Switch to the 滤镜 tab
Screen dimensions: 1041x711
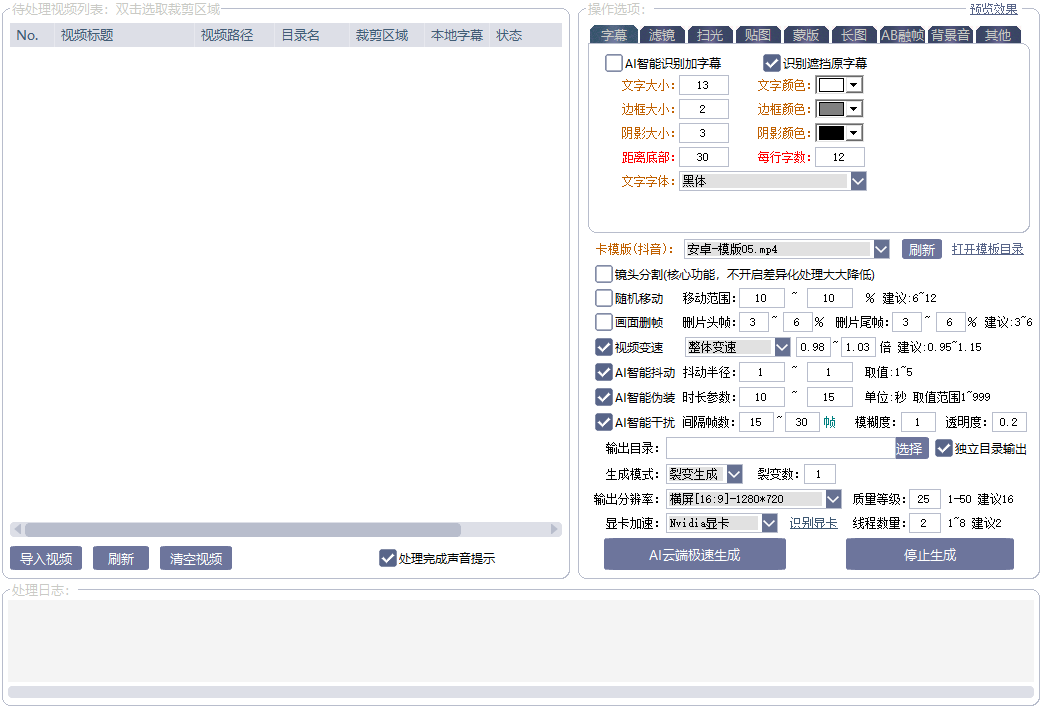661,35
